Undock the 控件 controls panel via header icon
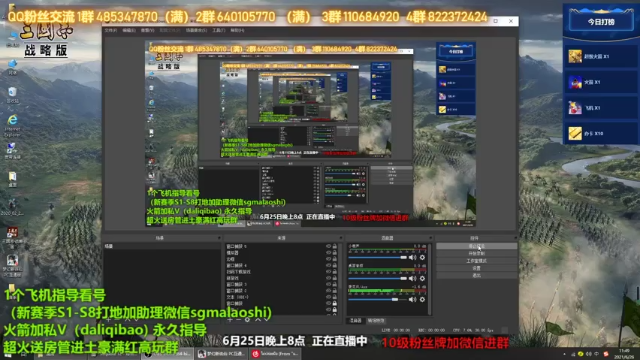The height and width of the screenshot is (360, 640). pyautogui.click(x=515, y=238)
